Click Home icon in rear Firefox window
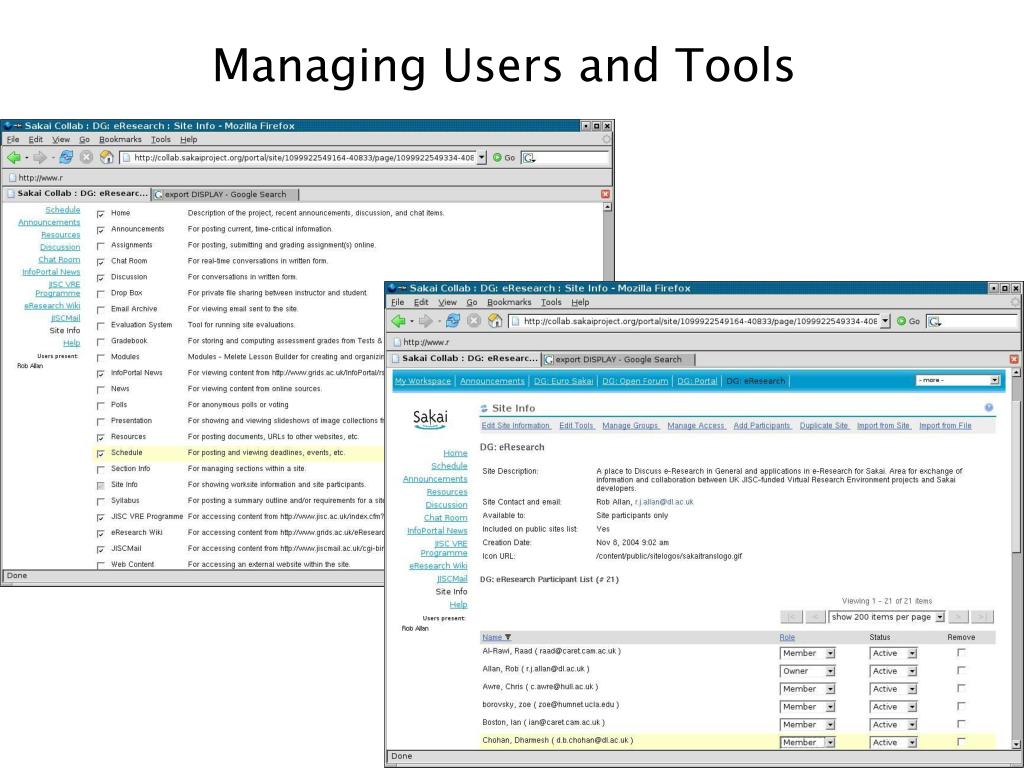This screenshot has width=1024, height=768. [106, 157]
